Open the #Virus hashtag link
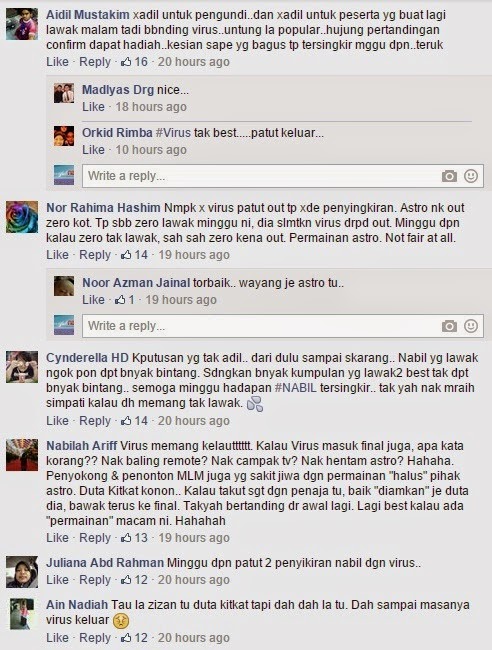 pyautogui.click(x=173, y=133)
